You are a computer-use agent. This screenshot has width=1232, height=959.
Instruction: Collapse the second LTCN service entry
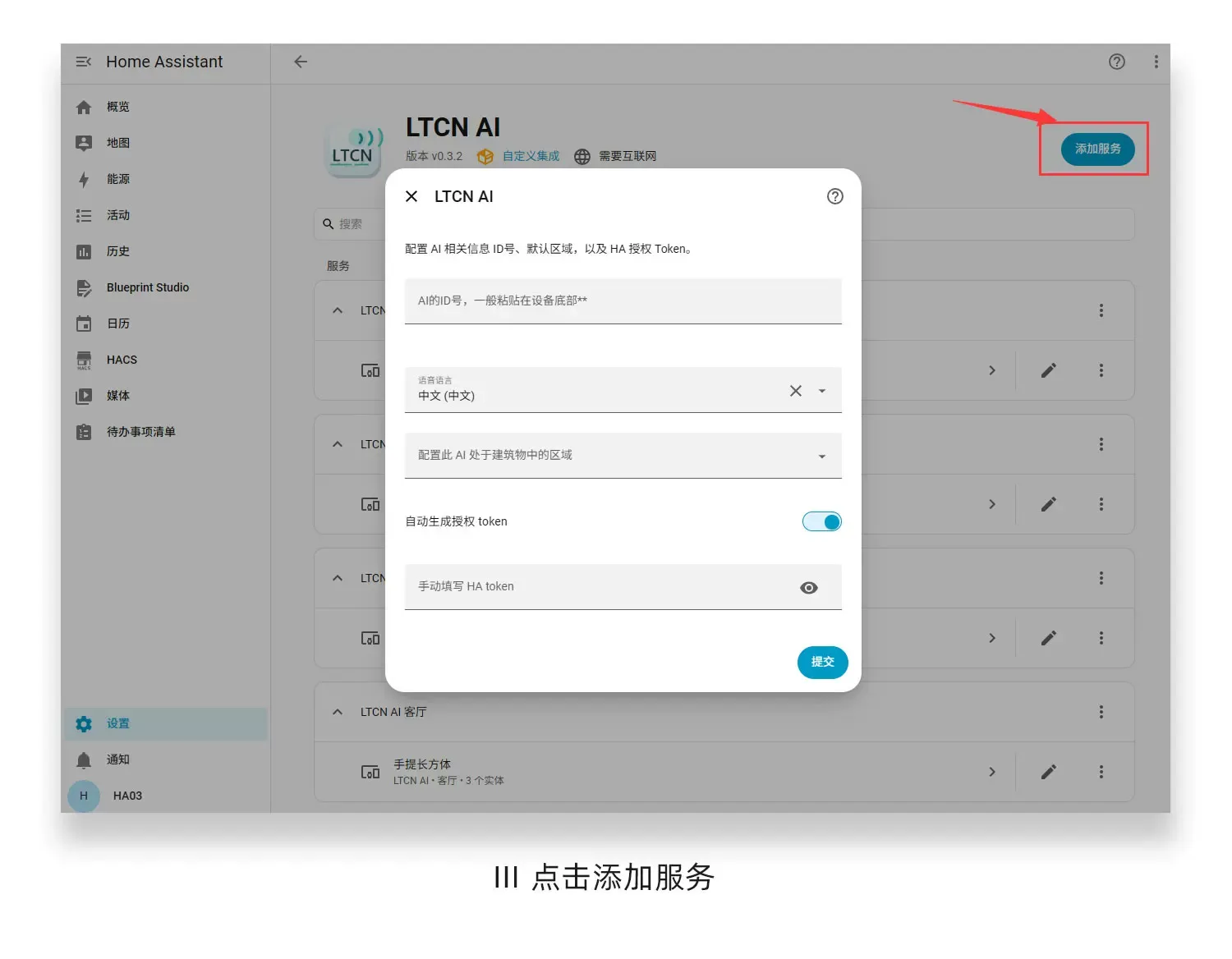338,444
